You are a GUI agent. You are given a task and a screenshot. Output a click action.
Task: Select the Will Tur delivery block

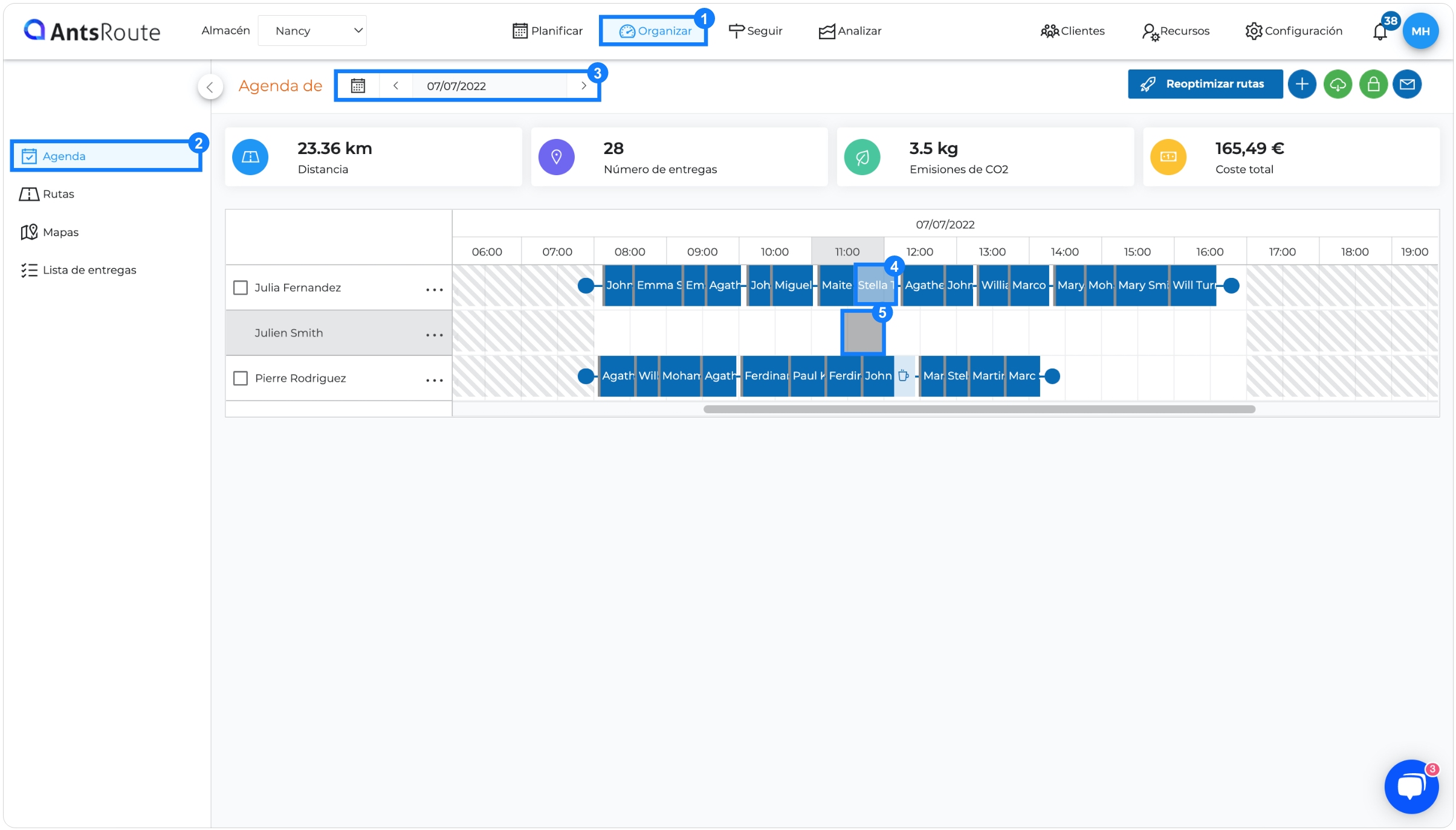tap(1194, 285)
